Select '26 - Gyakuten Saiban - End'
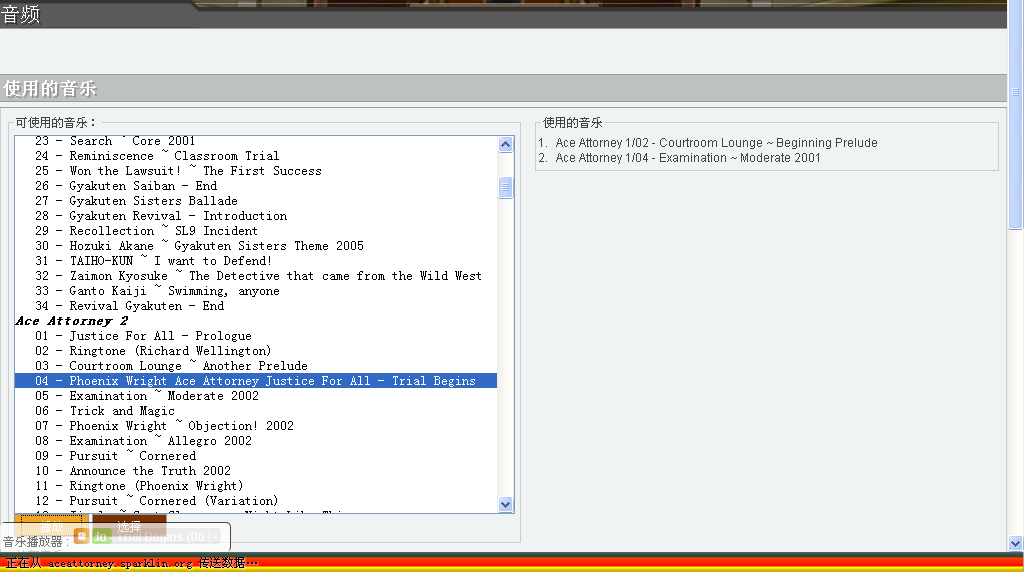The image size is (1024, 572). click(255, 186)
